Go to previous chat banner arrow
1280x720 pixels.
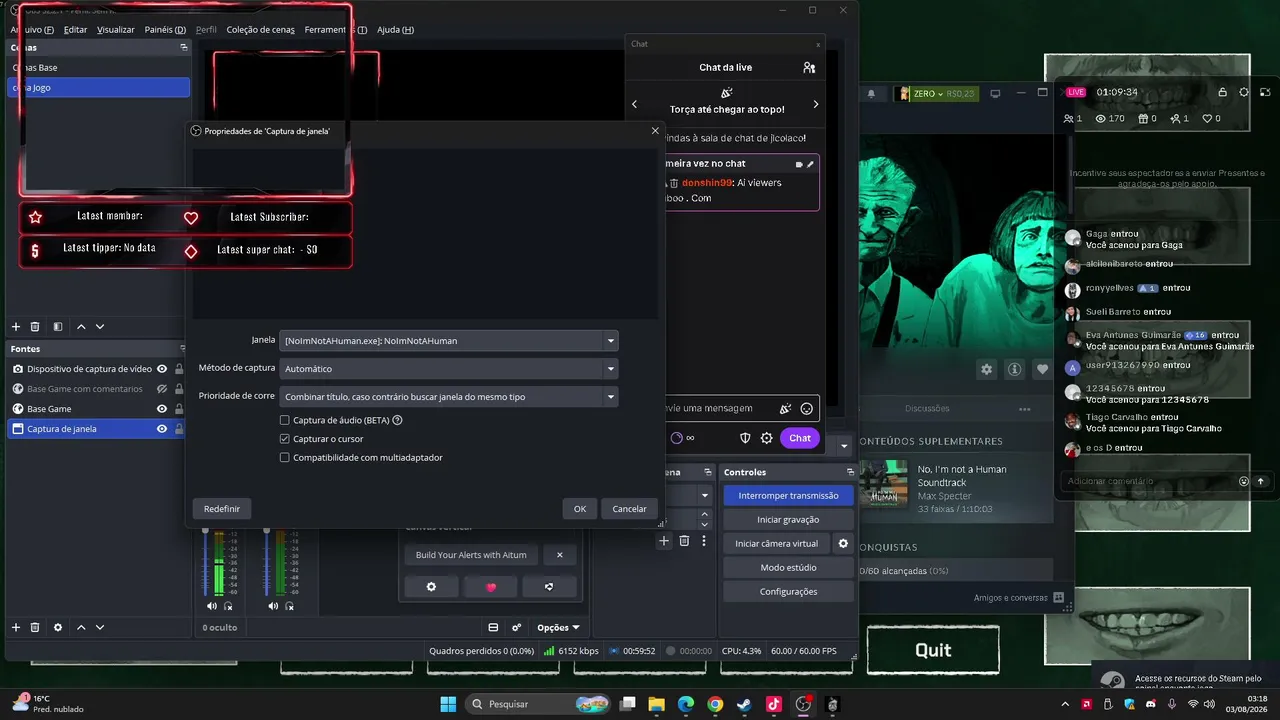coord(634,104)
